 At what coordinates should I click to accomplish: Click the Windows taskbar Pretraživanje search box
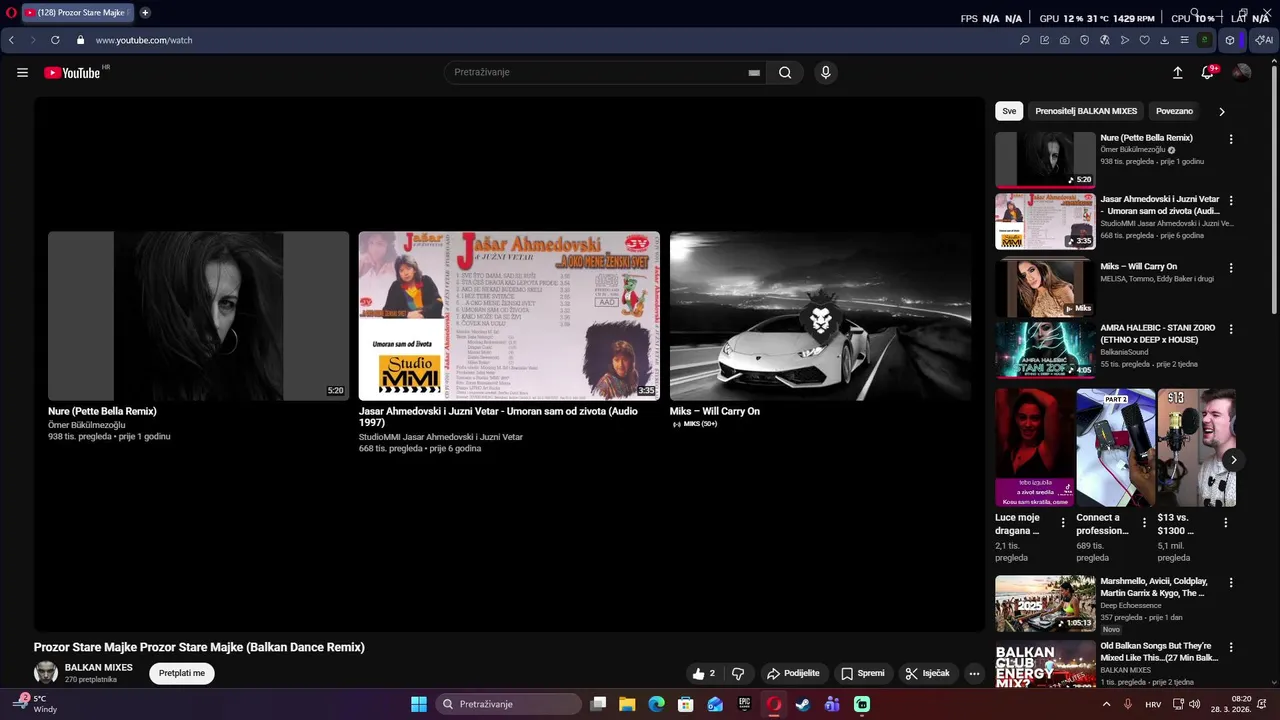point(509,704)
